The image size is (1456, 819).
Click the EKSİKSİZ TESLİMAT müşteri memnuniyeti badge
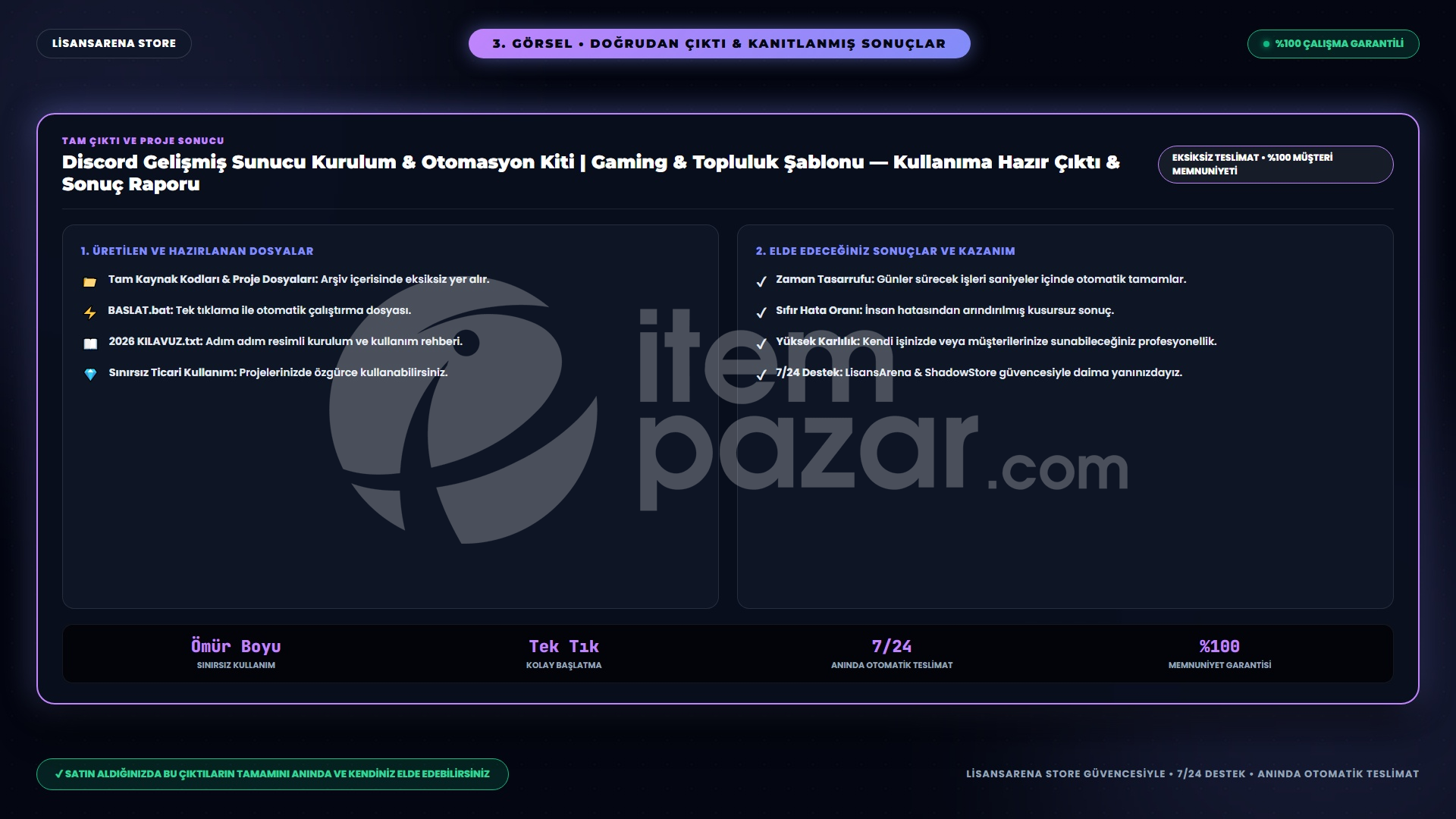(1276, 165)
